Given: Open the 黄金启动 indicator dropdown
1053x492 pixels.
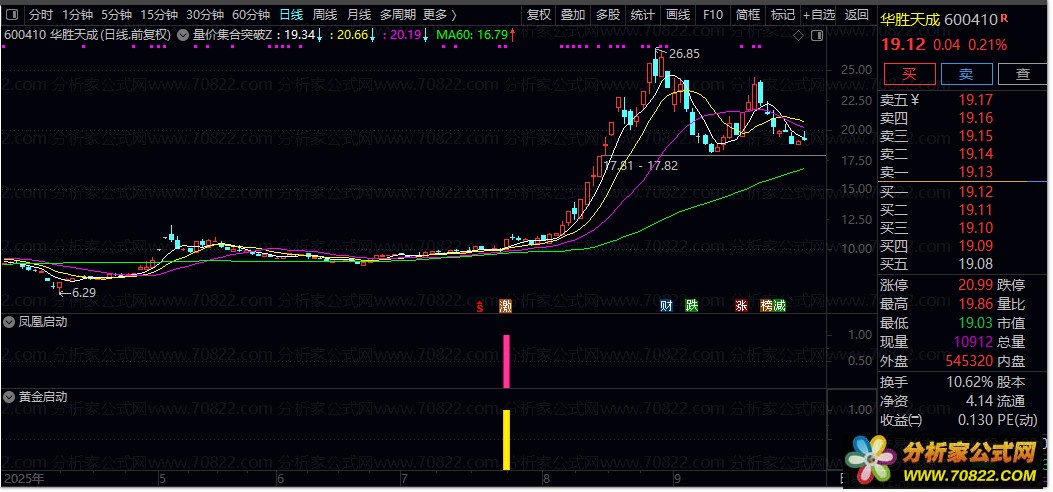Looking at the screenshot, I should tap(9, 397).
